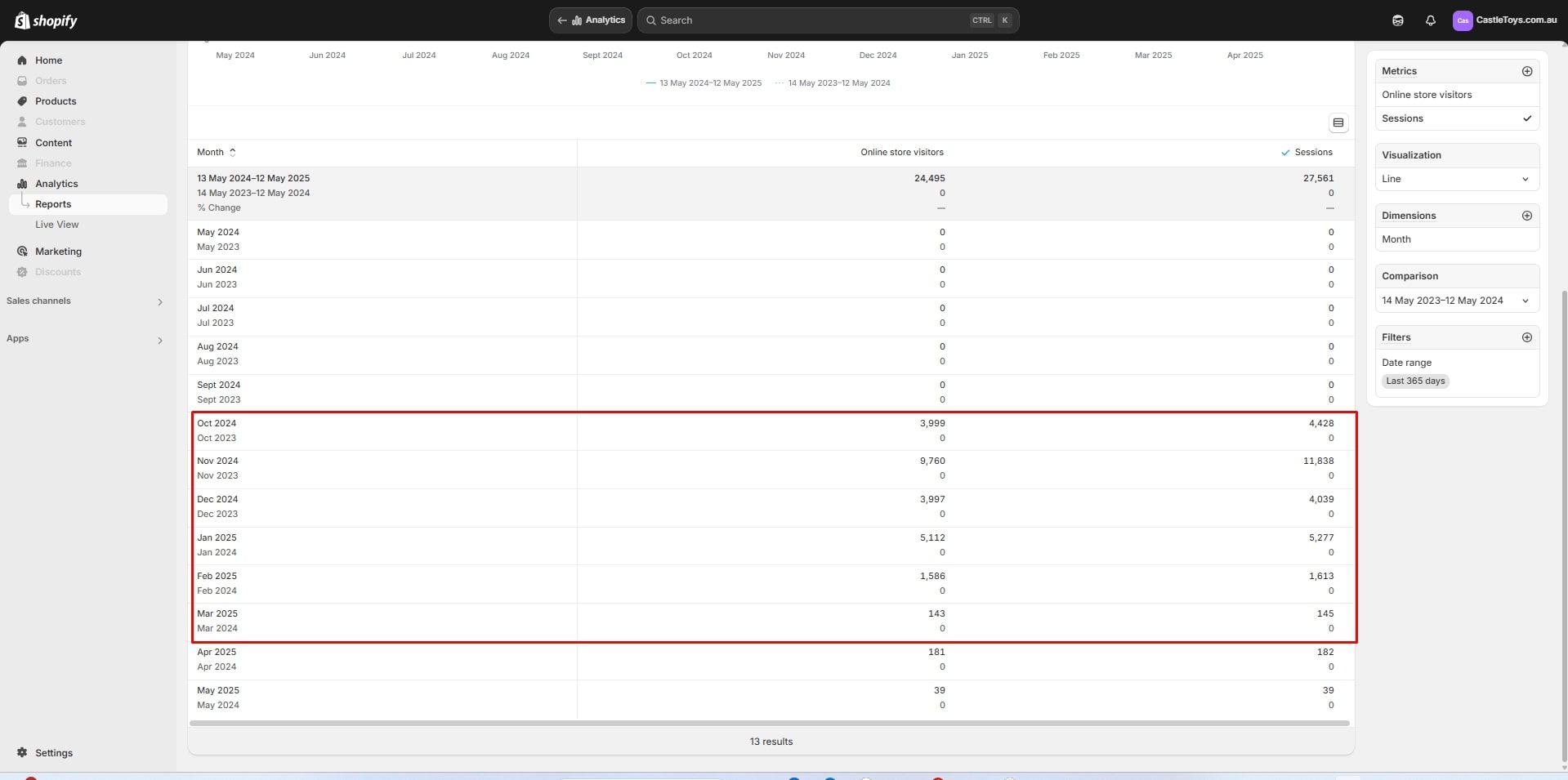This screenshot has width=1568, height=780.
Task: Open Live View in sidebar
Action: pyautogui.click(x=56, y=225)
